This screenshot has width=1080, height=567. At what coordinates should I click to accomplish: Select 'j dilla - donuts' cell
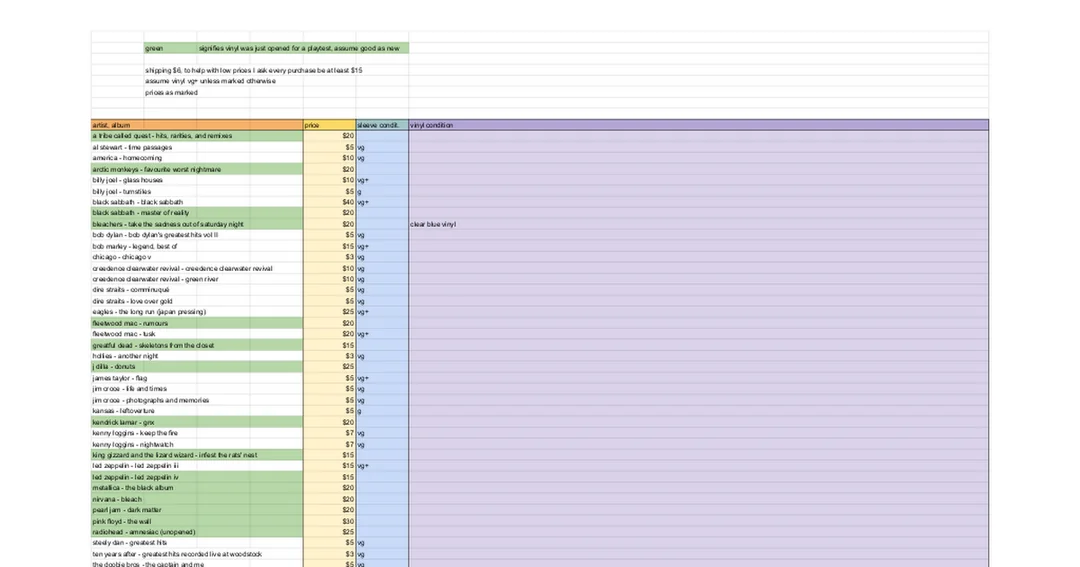point(197,367)
